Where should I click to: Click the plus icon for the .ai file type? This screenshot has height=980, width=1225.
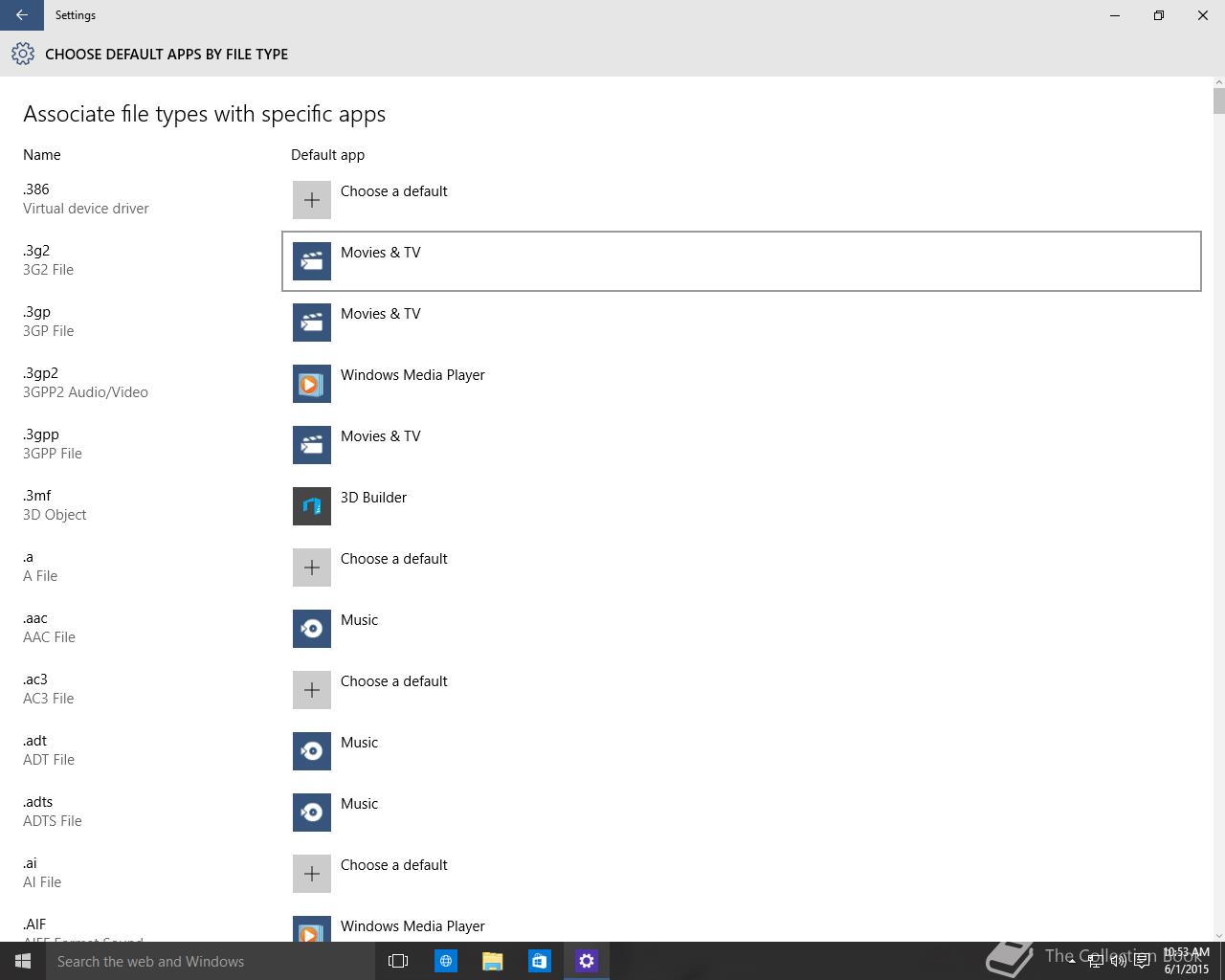coord(312,874)
